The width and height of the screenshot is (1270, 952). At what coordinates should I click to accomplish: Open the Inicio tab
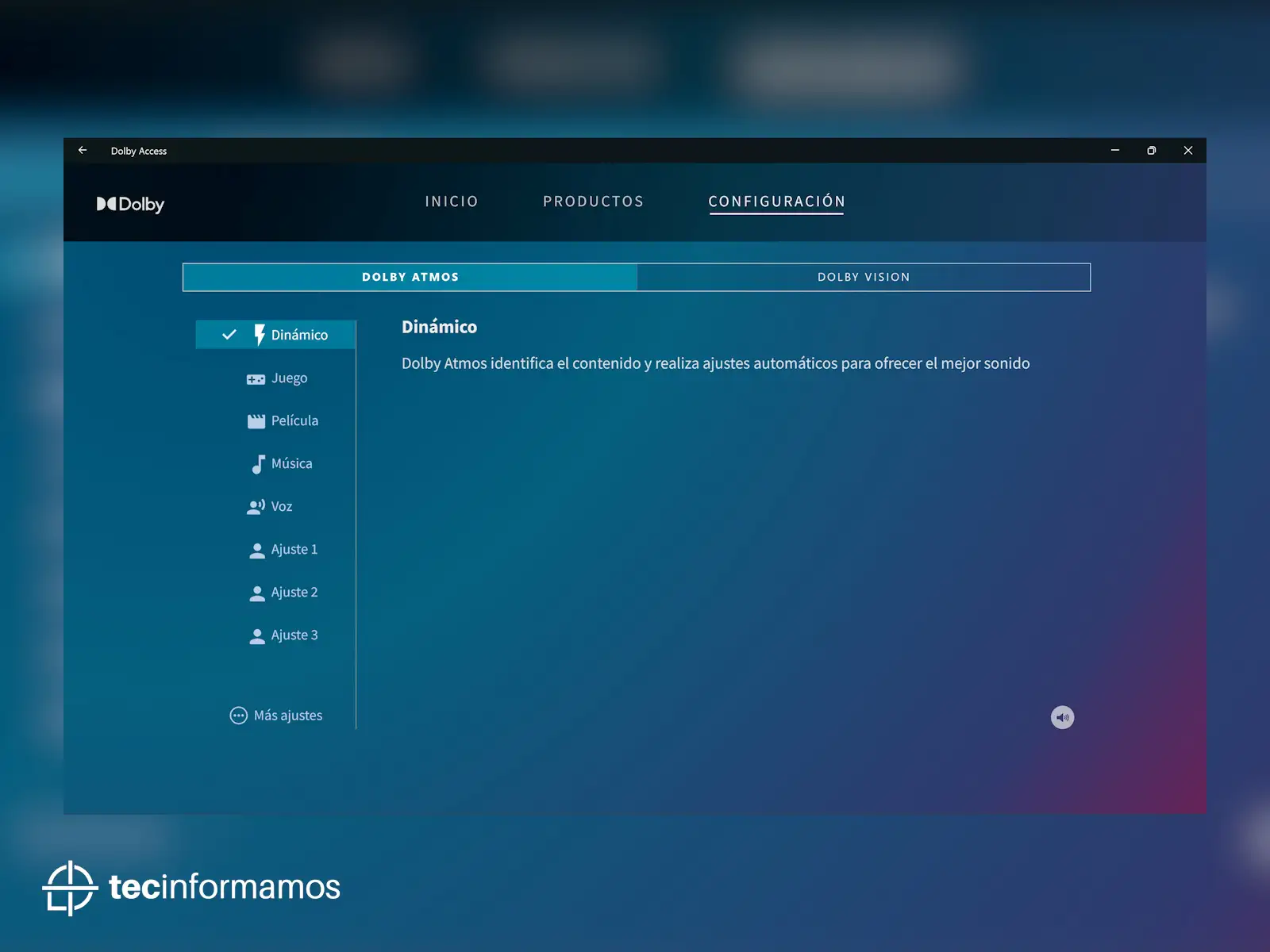pos(452,202)
